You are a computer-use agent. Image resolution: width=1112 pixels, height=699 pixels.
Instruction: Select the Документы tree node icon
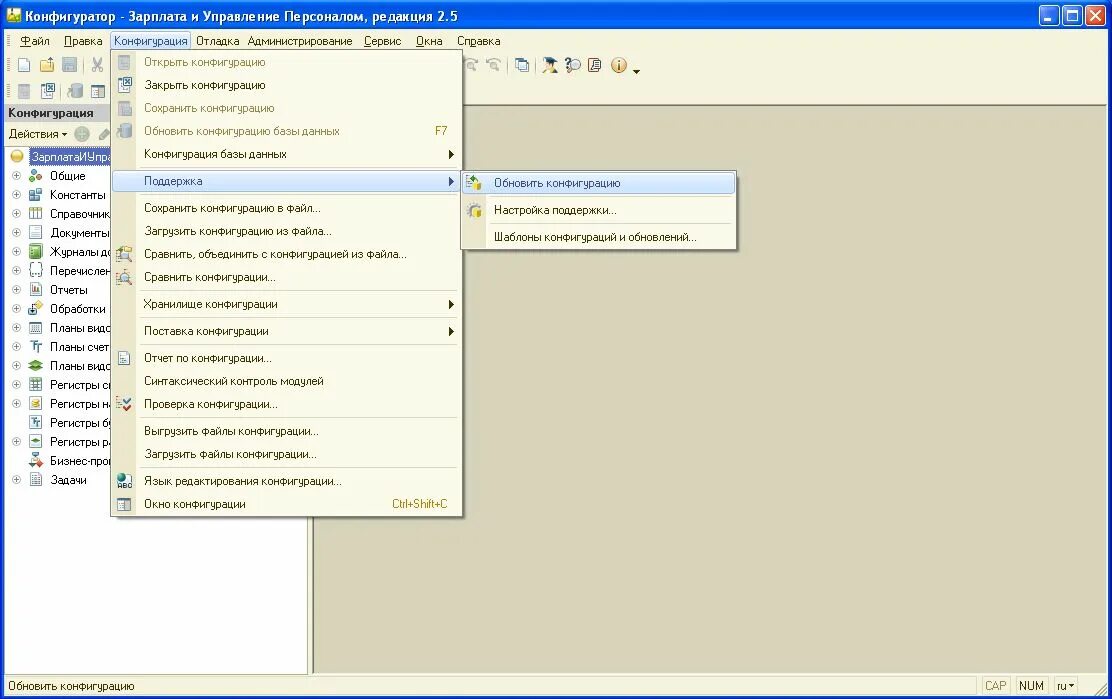pos(35,233)
